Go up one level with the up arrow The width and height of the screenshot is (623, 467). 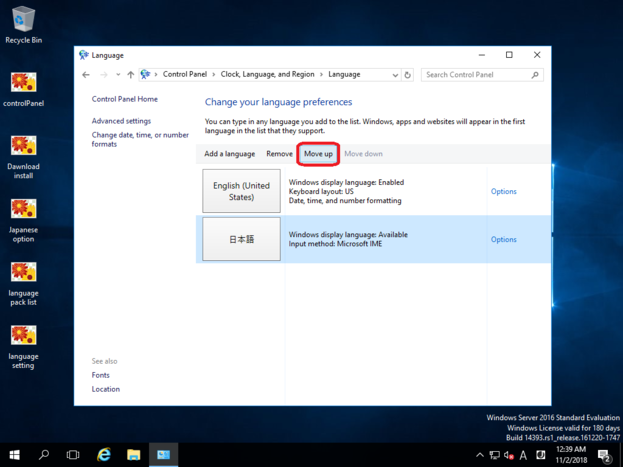point(130,75)
